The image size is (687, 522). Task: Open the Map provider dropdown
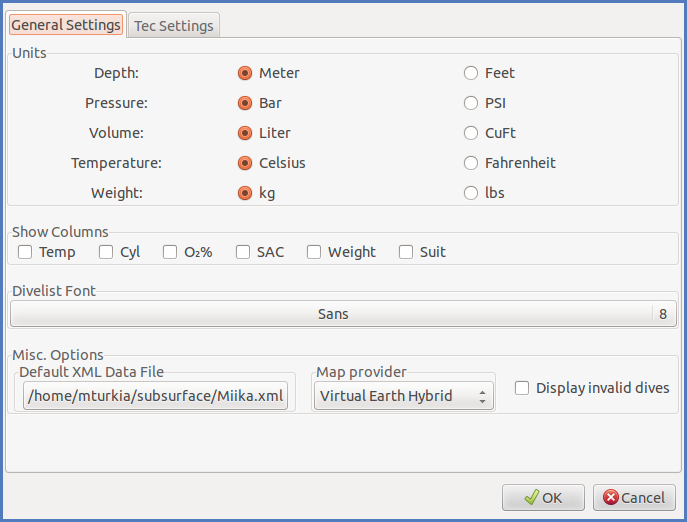tap(403, 396)
